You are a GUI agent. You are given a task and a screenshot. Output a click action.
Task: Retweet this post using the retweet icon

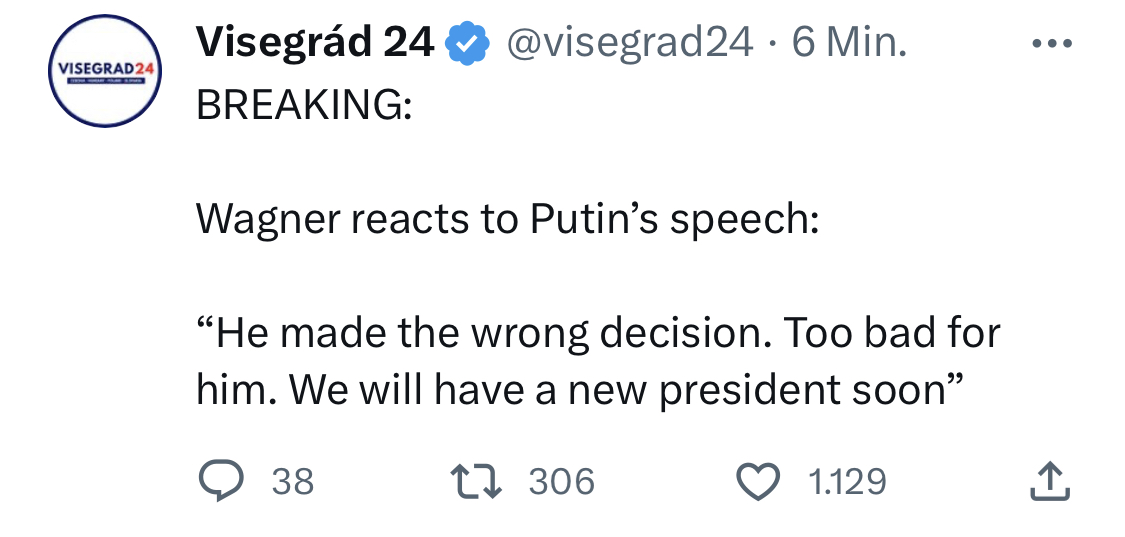click(x=480, y=482)
